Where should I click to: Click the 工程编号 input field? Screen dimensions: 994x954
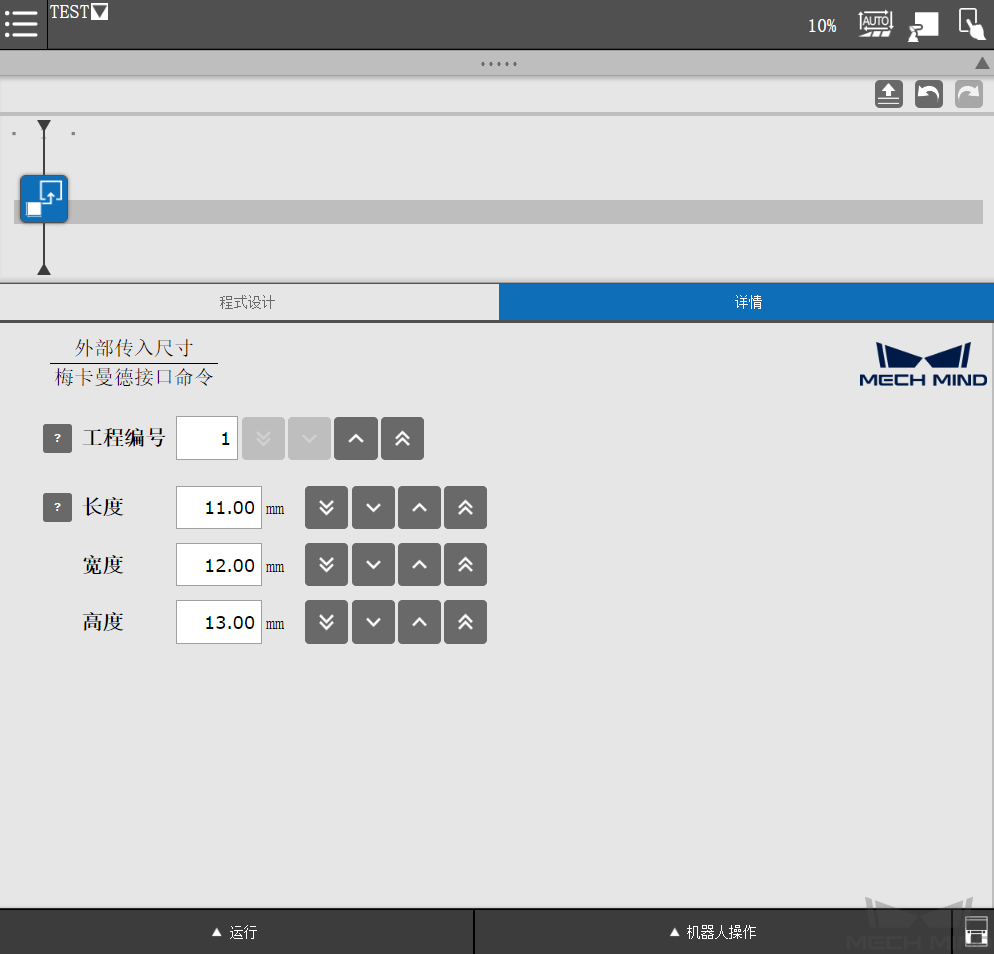coord(206,438)
